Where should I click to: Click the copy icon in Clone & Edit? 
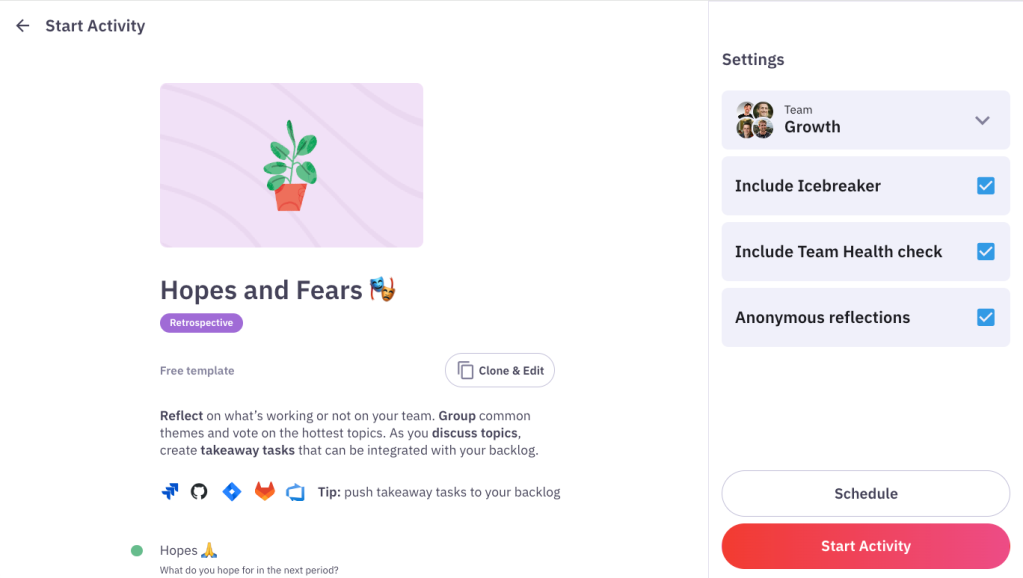click(465, 370)
